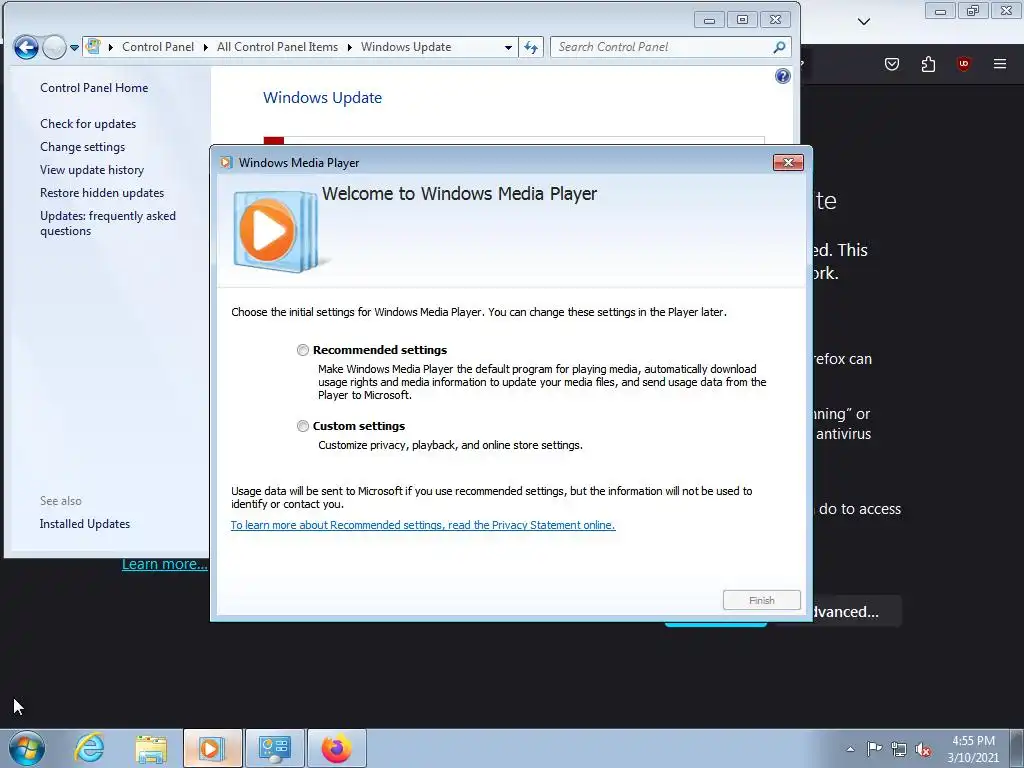
Task: Click the muted volume tray icon
Action: (923, 750)
